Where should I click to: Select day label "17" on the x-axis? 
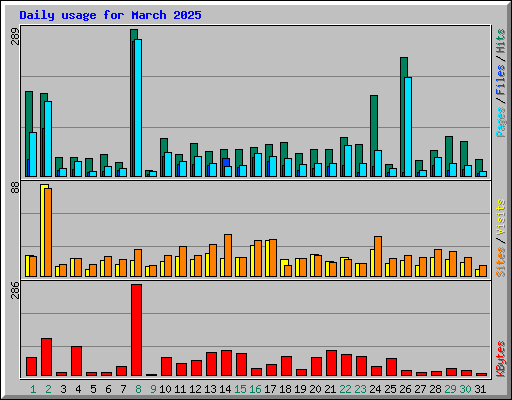point(270,389)
